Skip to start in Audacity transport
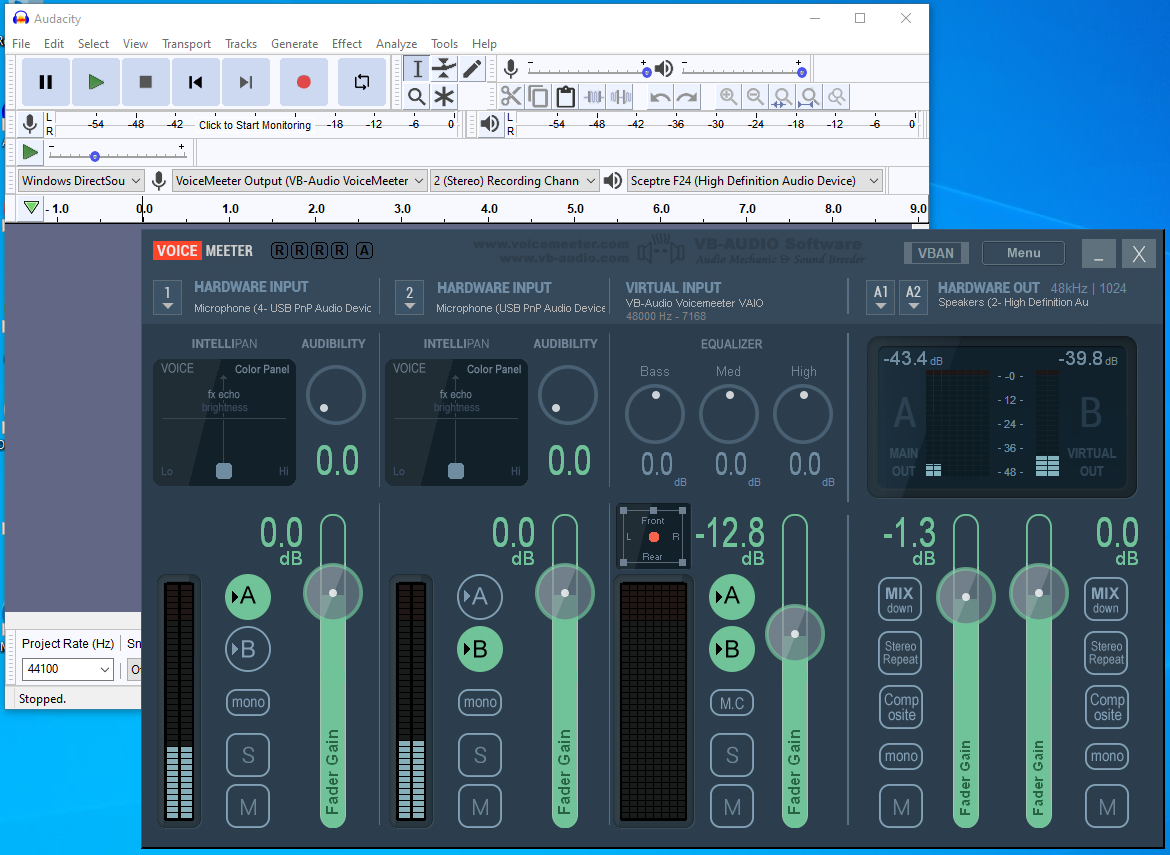The height and width of the screenshot is (855, 1170). tap(195, 82)
